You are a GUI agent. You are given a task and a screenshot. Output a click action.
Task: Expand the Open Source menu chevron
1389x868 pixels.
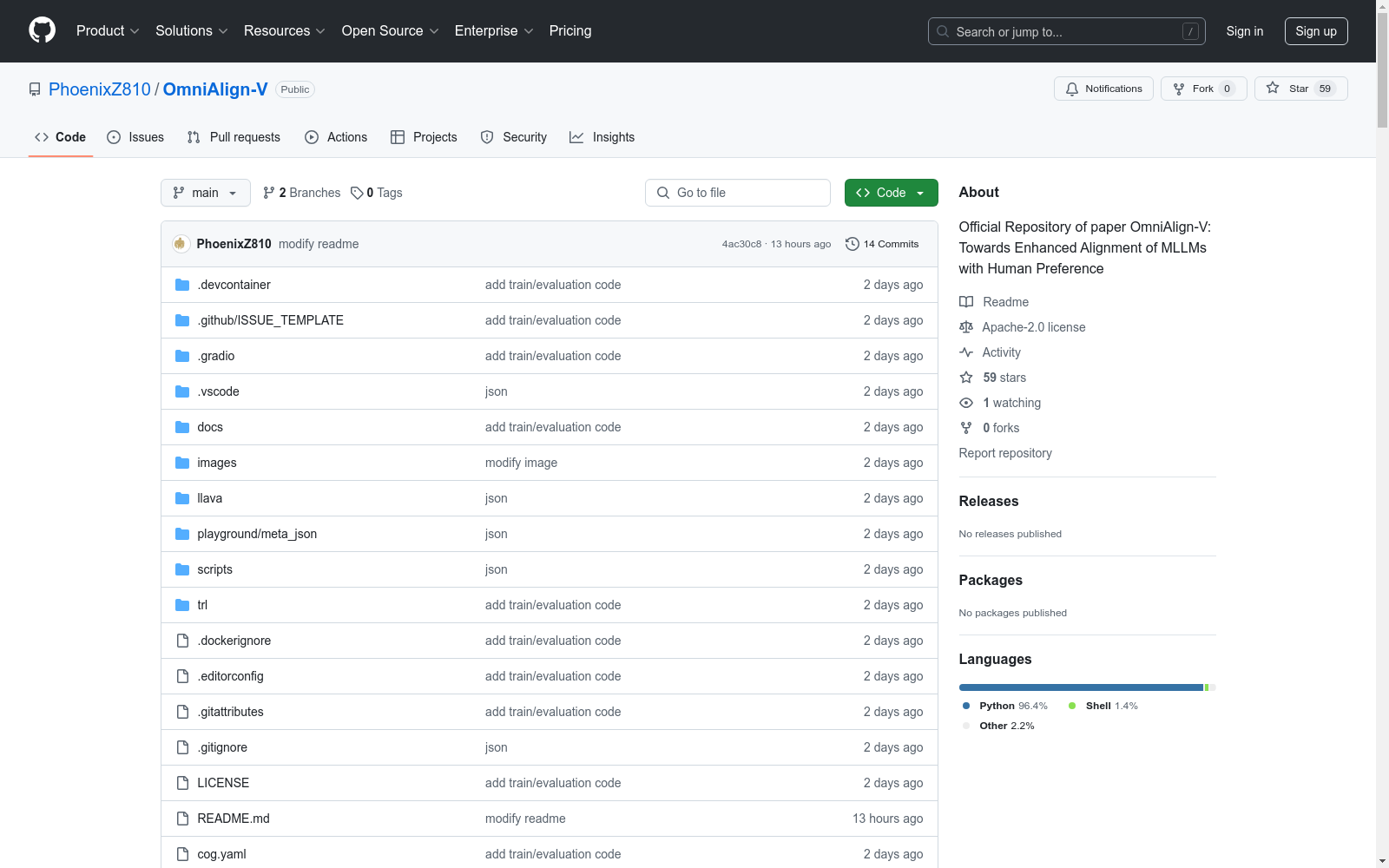(436, 31)
